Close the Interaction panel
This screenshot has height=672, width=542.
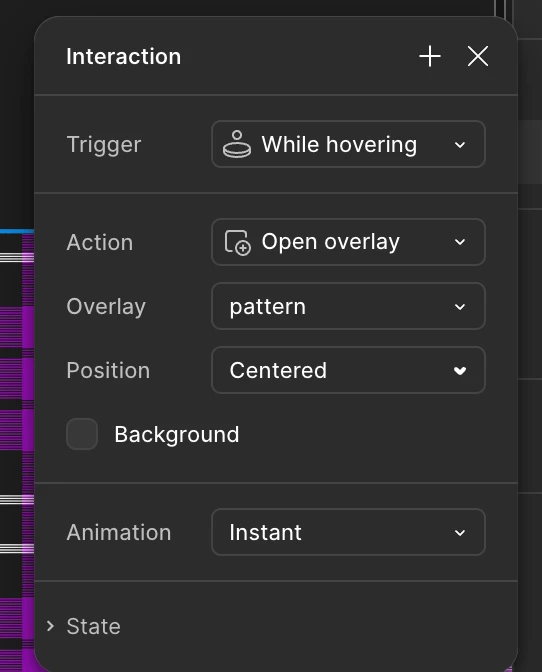click(x=478, y=57)
